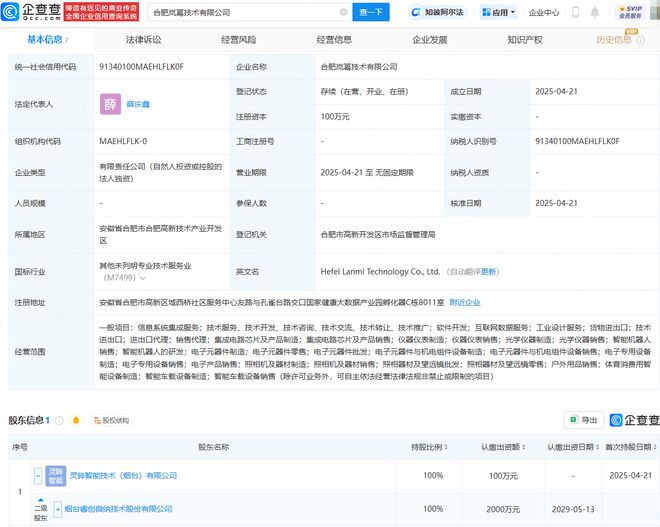Click 更新 next to the English name
This screenshot has width=660, height=527.
point(488,272)
